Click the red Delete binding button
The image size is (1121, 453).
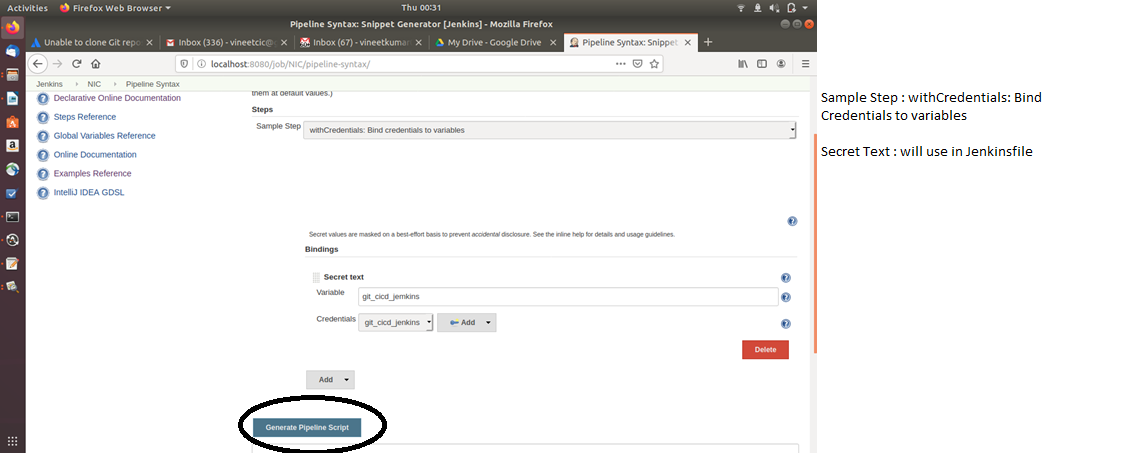(x=765, y=349)
